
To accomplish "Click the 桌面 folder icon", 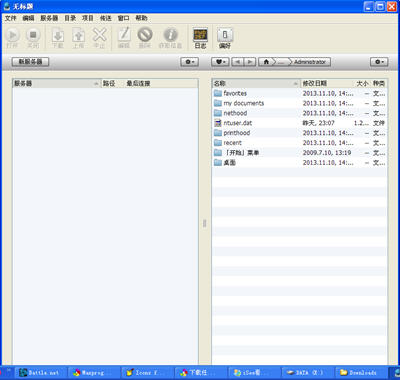I will click(x=218, y=163).
